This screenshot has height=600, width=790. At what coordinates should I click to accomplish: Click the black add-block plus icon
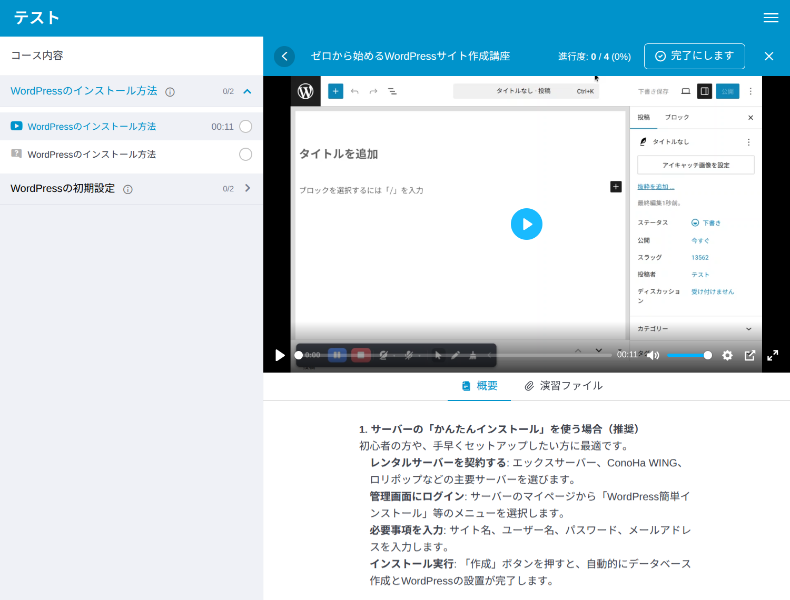(x=616, y=187)
